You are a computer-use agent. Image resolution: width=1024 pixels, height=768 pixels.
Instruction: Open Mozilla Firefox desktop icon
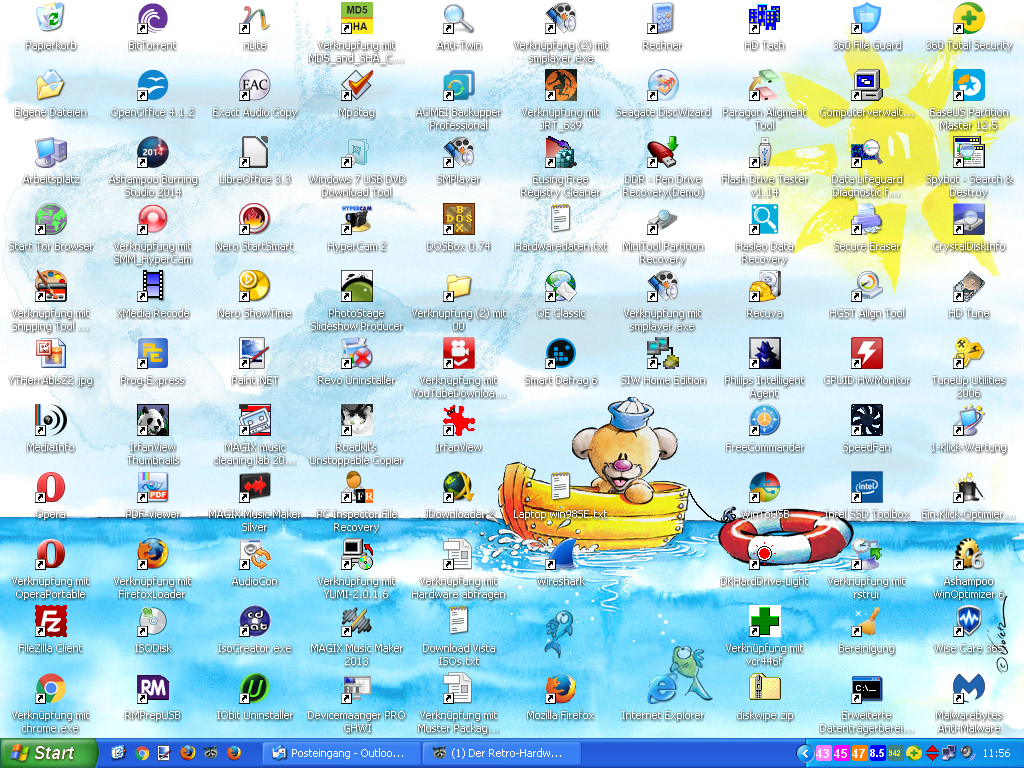(560, 688)
